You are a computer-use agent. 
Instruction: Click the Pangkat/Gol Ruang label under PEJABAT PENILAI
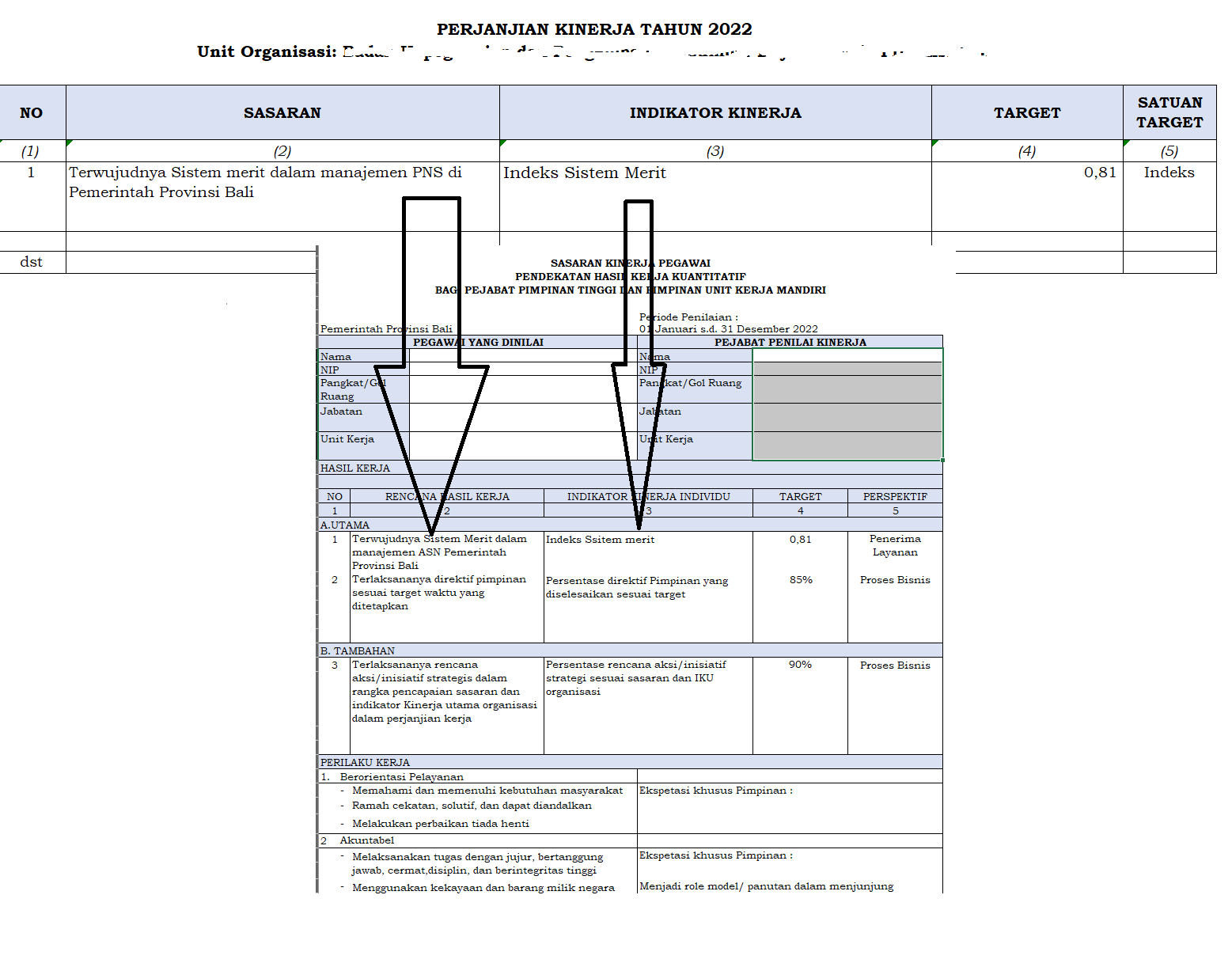click(x=691, y=382)
